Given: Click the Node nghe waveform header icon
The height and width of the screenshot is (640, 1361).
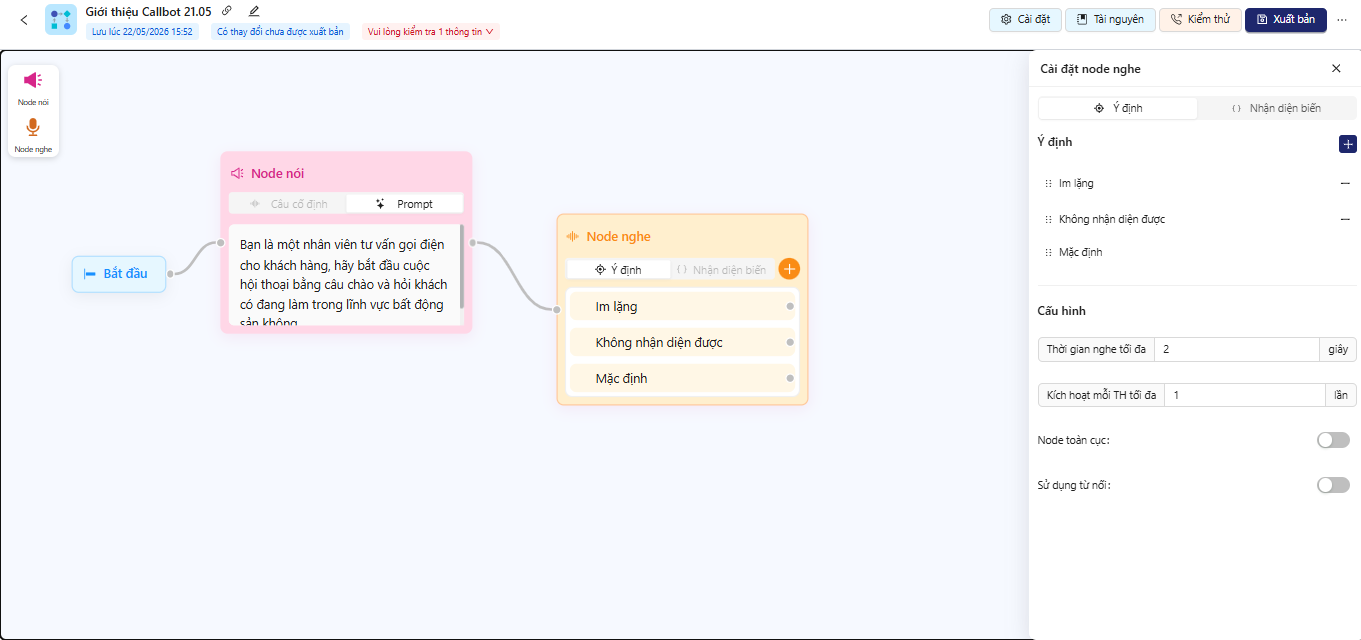Looking at the screenshot, I should point(573,237).
